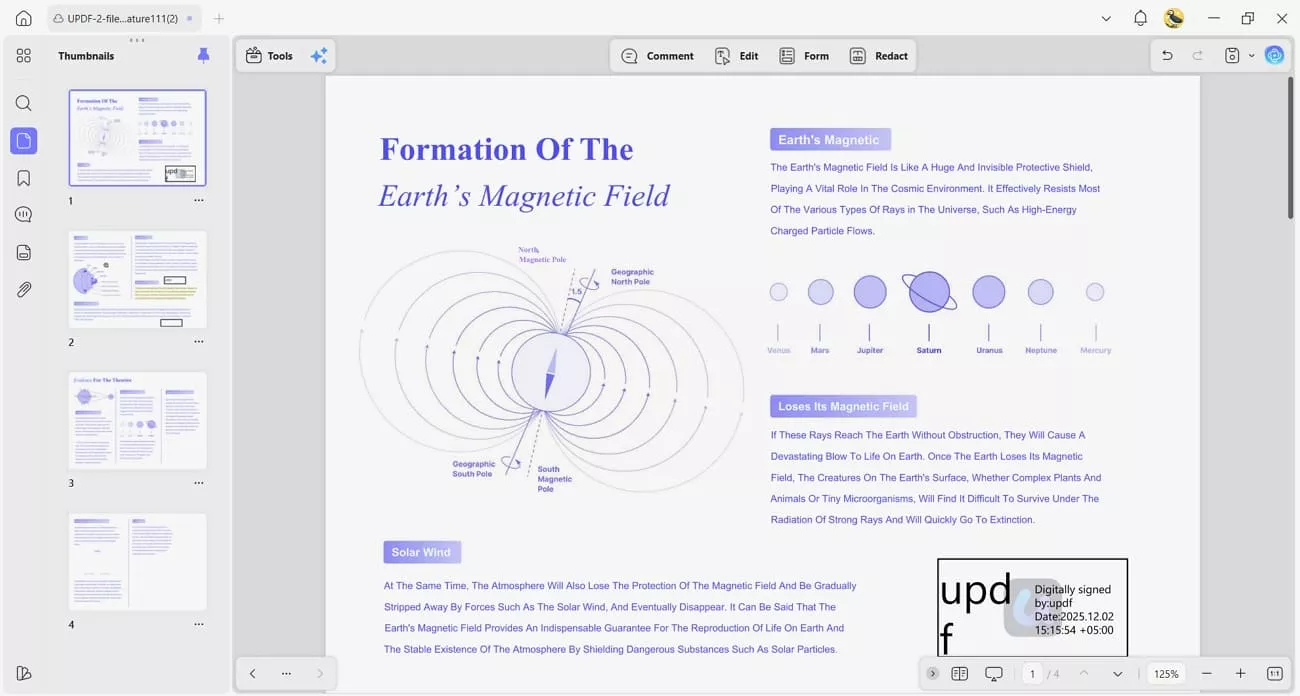Start presentation mode from the status bar
The image size is (1300, 696).
[994, 673]
